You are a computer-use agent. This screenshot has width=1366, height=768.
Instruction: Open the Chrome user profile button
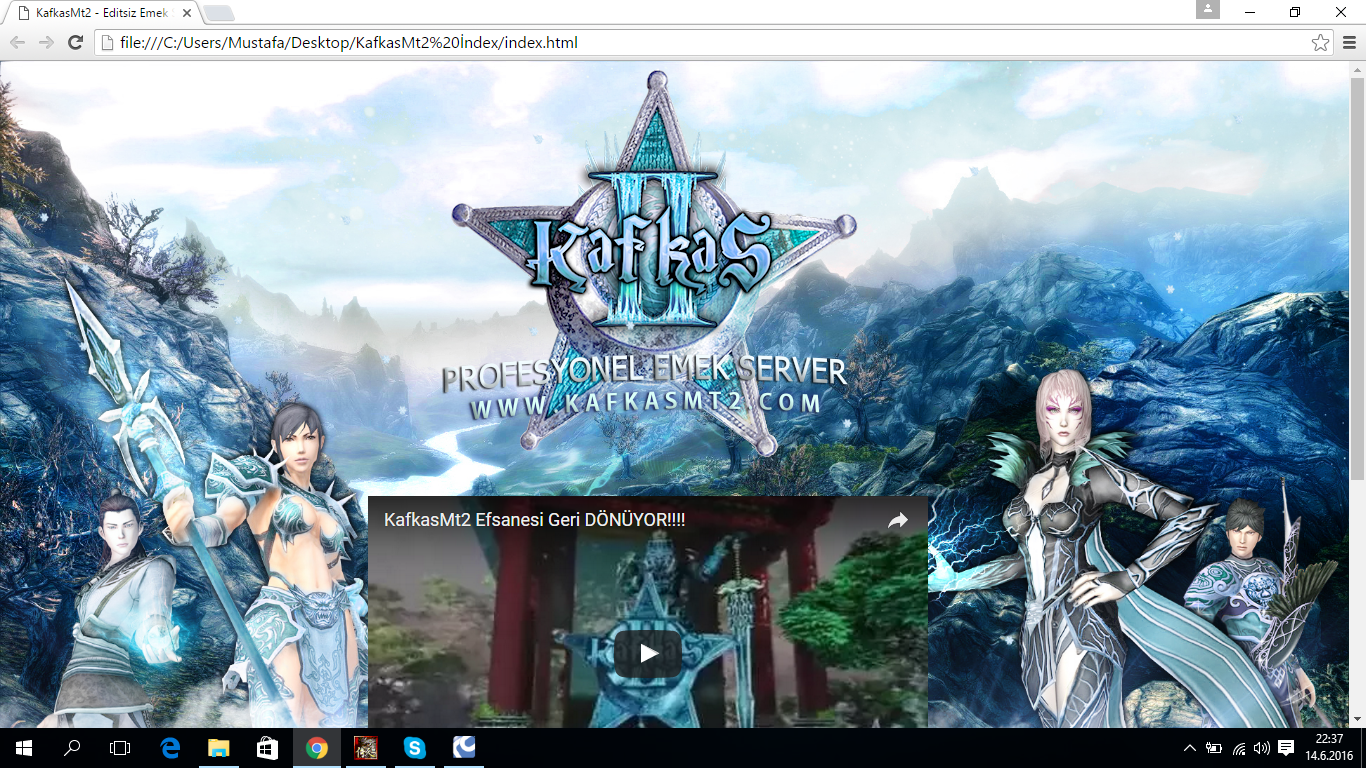pyautogui.click(x=1208, y=9)
